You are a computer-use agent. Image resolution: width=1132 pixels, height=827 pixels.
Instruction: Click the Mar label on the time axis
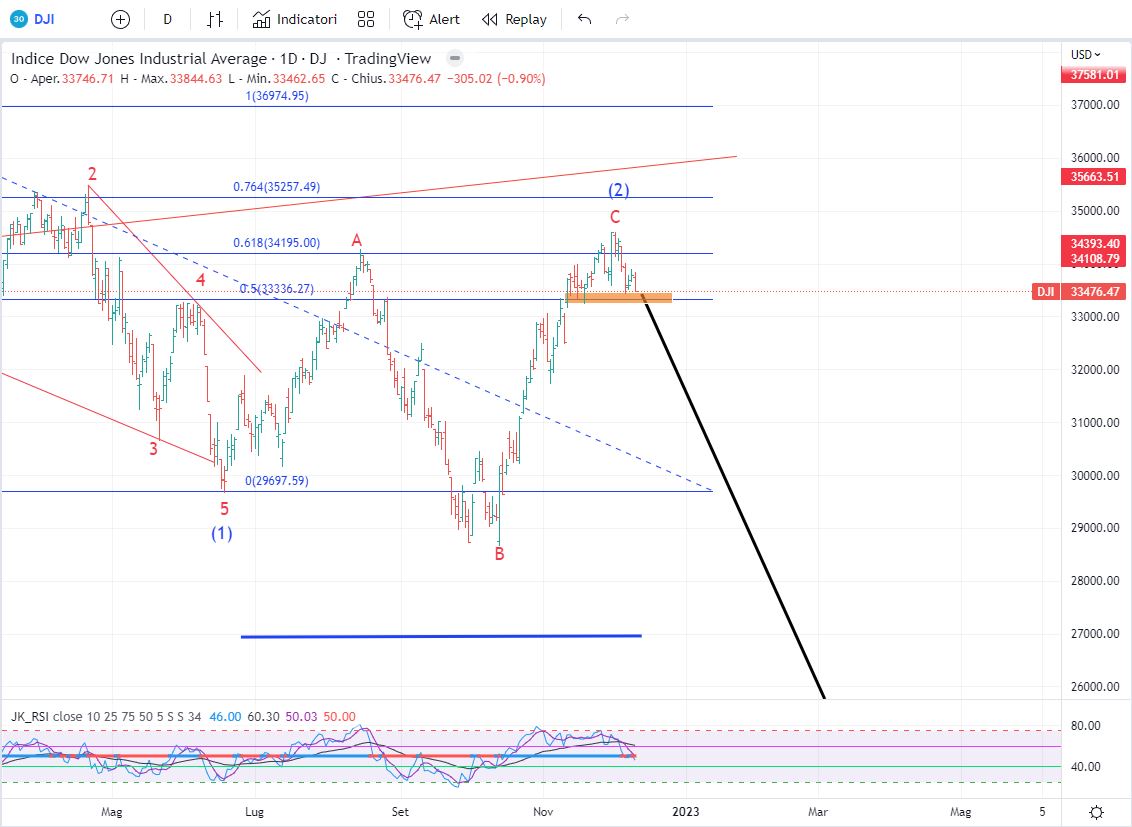point(818,812)
